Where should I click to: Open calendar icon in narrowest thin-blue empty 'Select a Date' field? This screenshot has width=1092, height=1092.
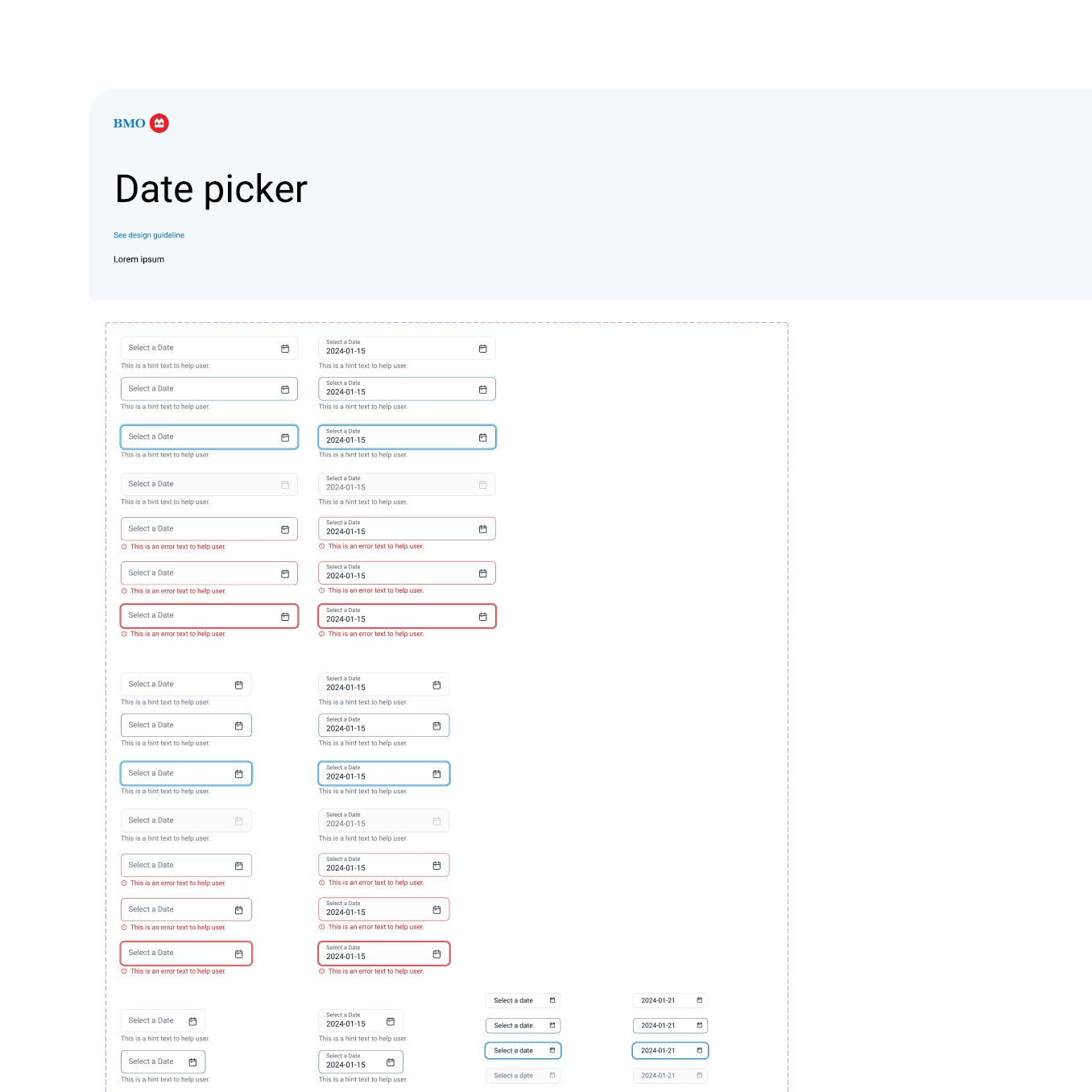coord(192,1062)
